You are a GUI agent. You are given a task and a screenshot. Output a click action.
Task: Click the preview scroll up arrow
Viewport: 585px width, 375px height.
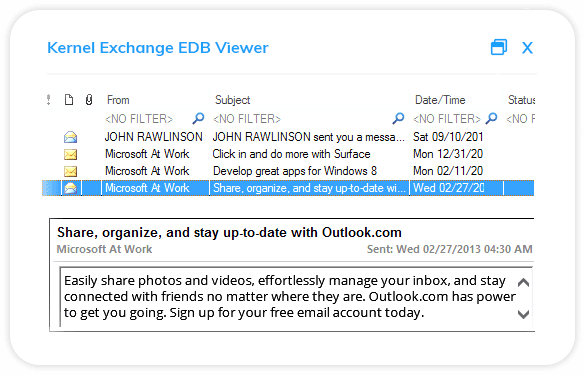[x=524, y=282]
